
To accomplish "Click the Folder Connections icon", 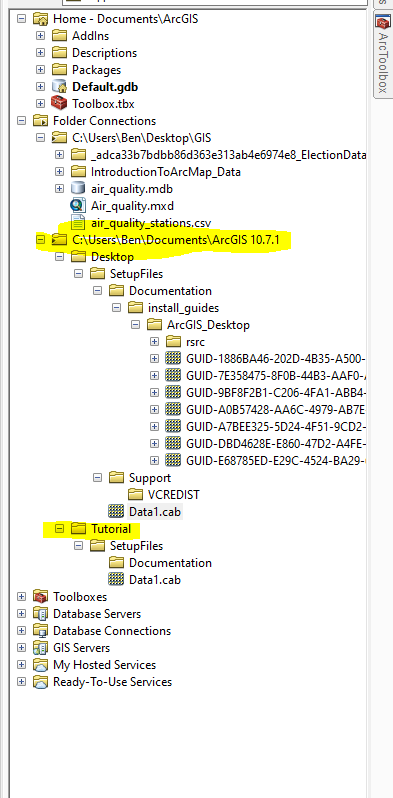I will [x=40, y=121].
